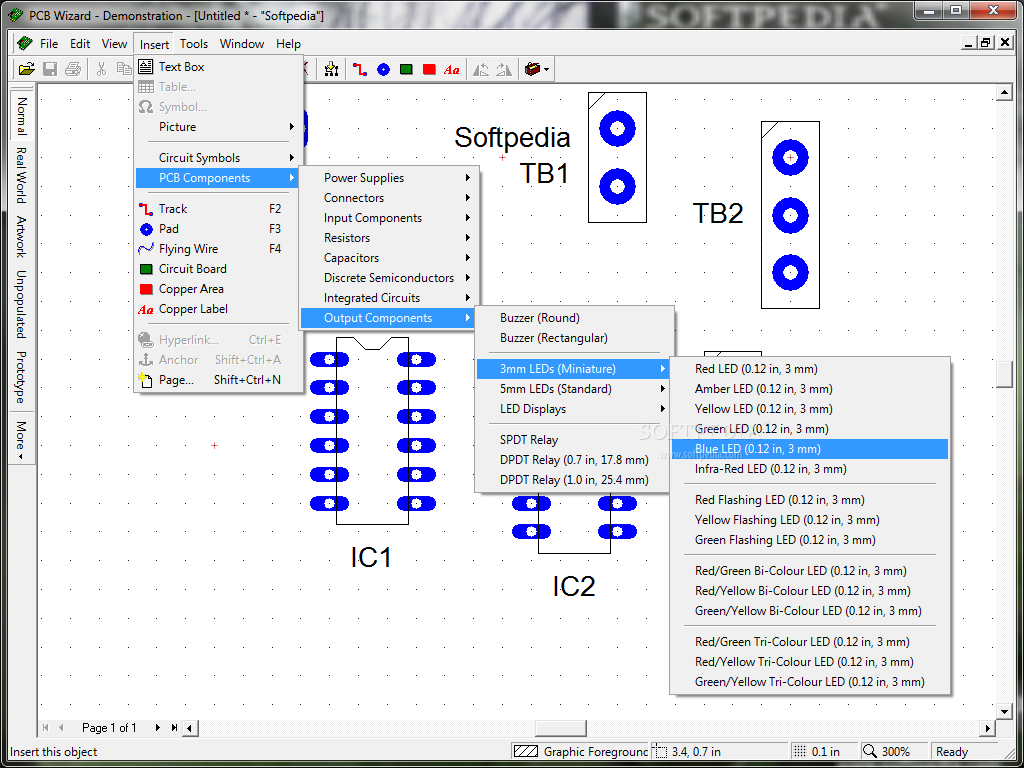
Task: Click the Open file toolbar icon
Action: (27, 69)
